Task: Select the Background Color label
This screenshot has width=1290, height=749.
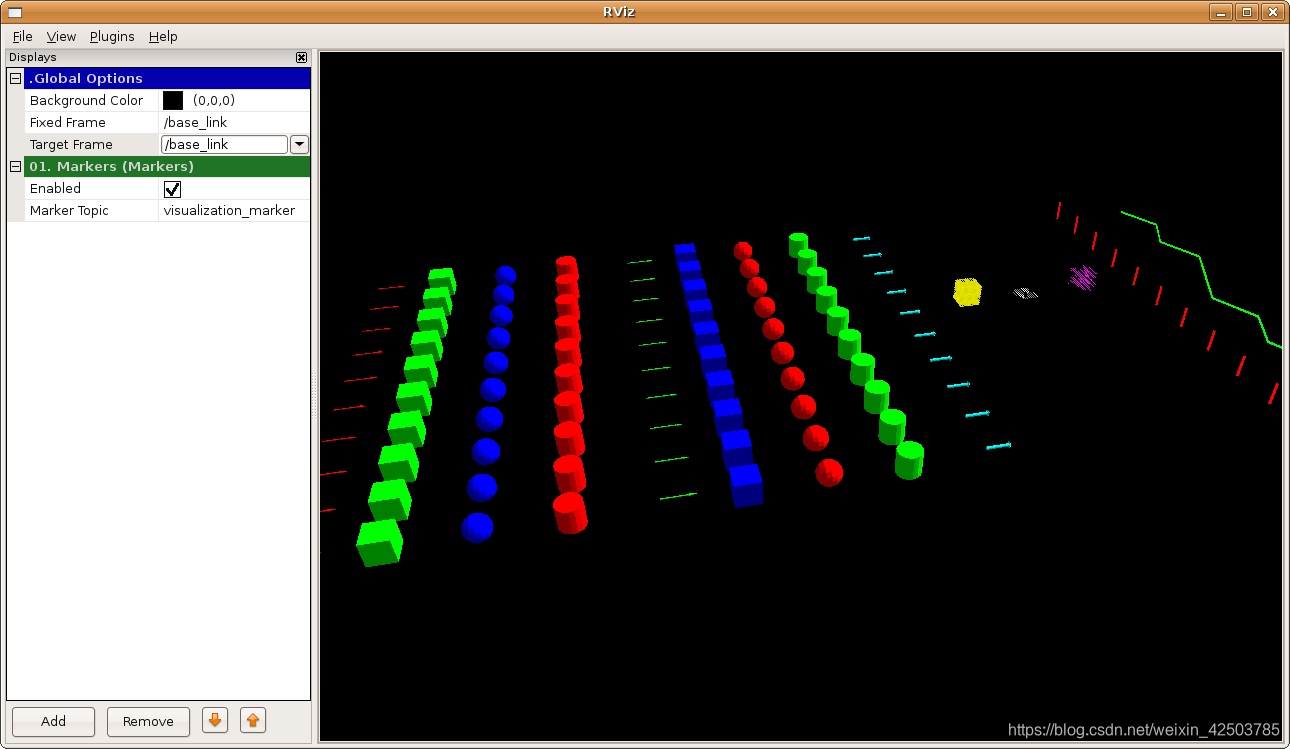Action: point(86,100)
